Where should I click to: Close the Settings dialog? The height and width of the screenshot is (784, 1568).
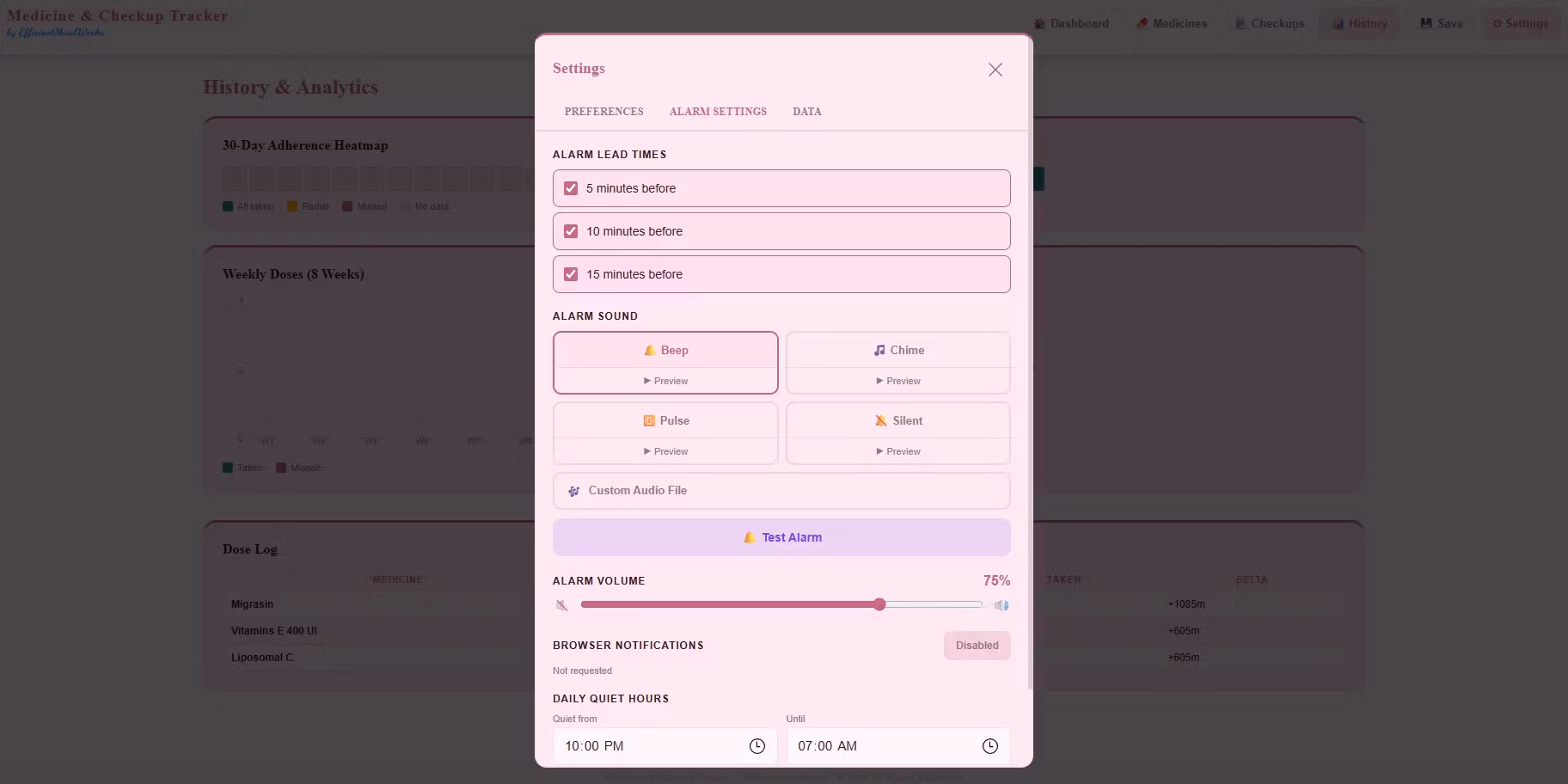coord(995,70)
